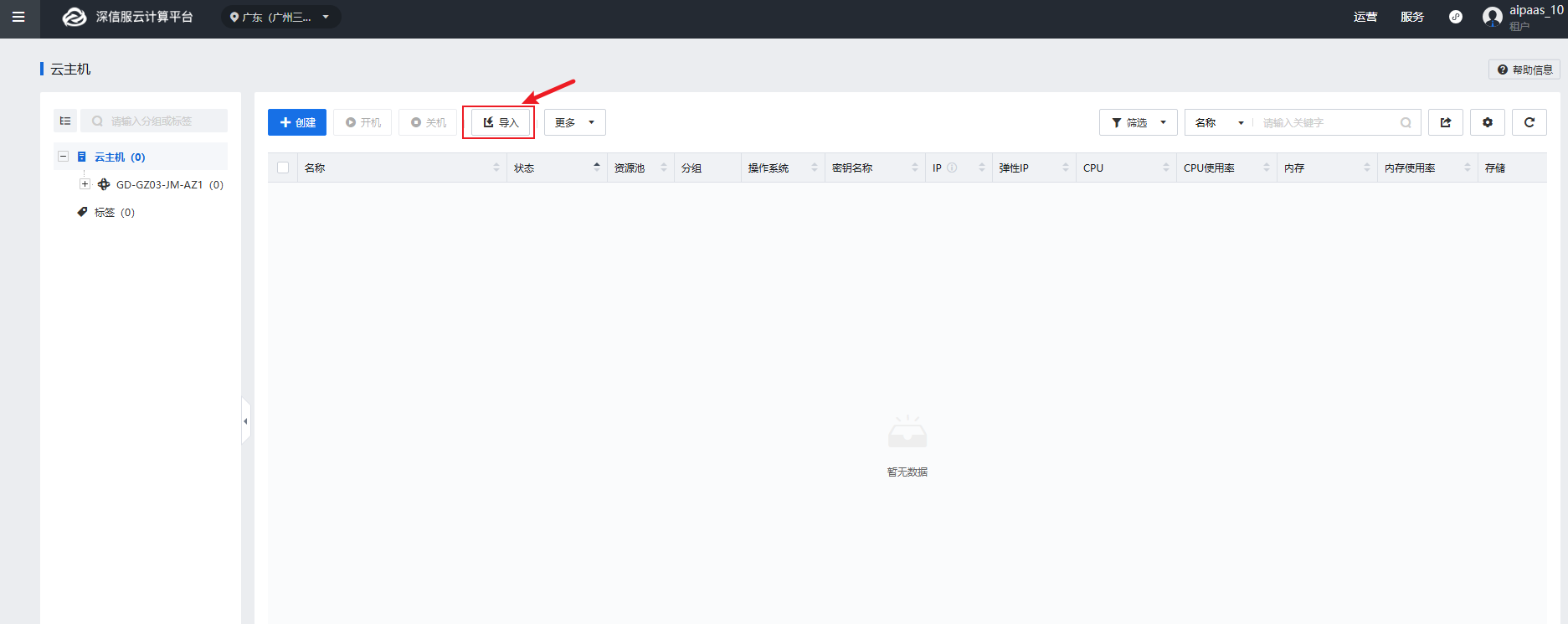Click the round icon beside 服务
The width and height of the screenshot is (1568, 624).
[x=1456, y=18]
